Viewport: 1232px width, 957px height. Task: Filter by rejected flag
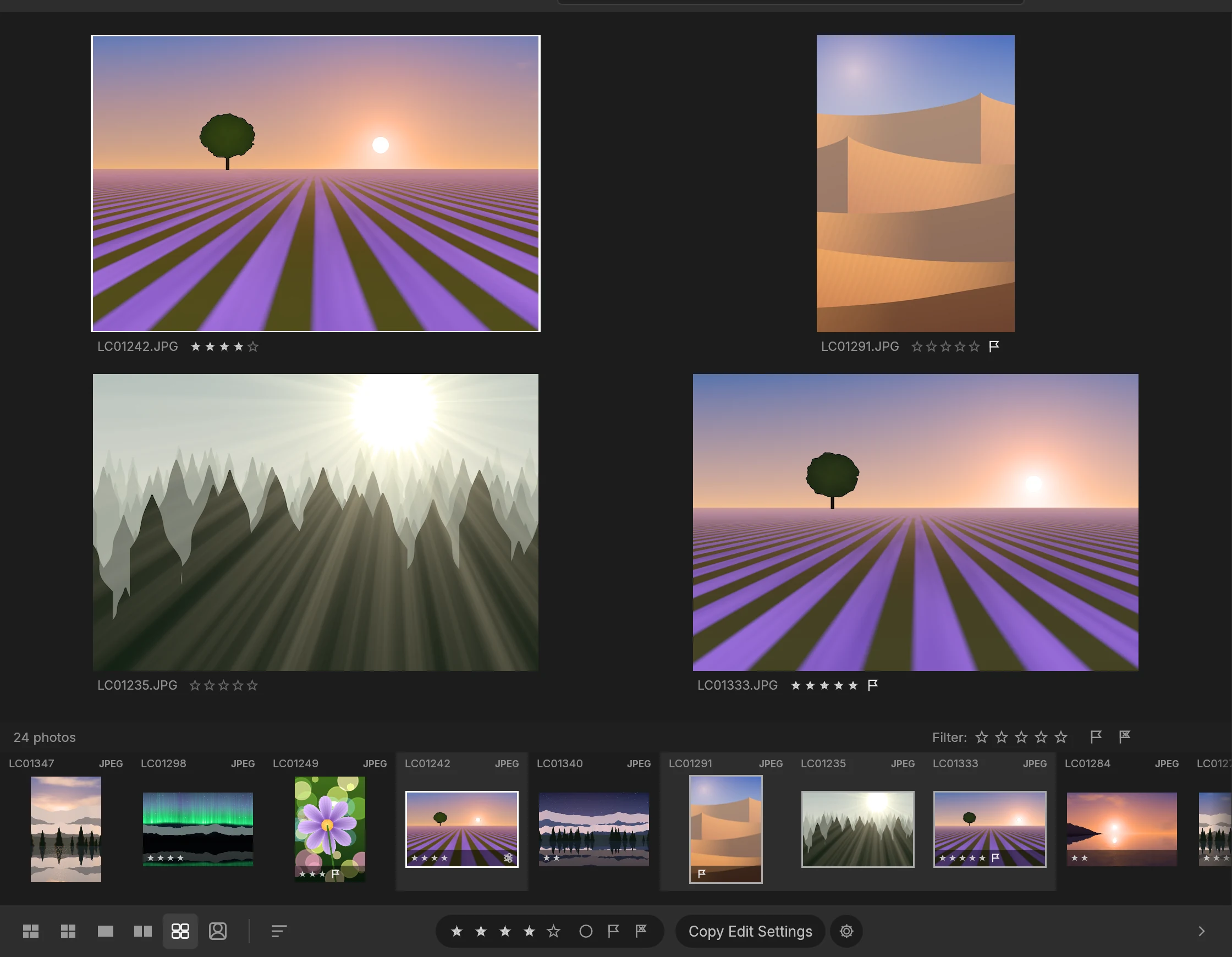tap(1124, 736)
